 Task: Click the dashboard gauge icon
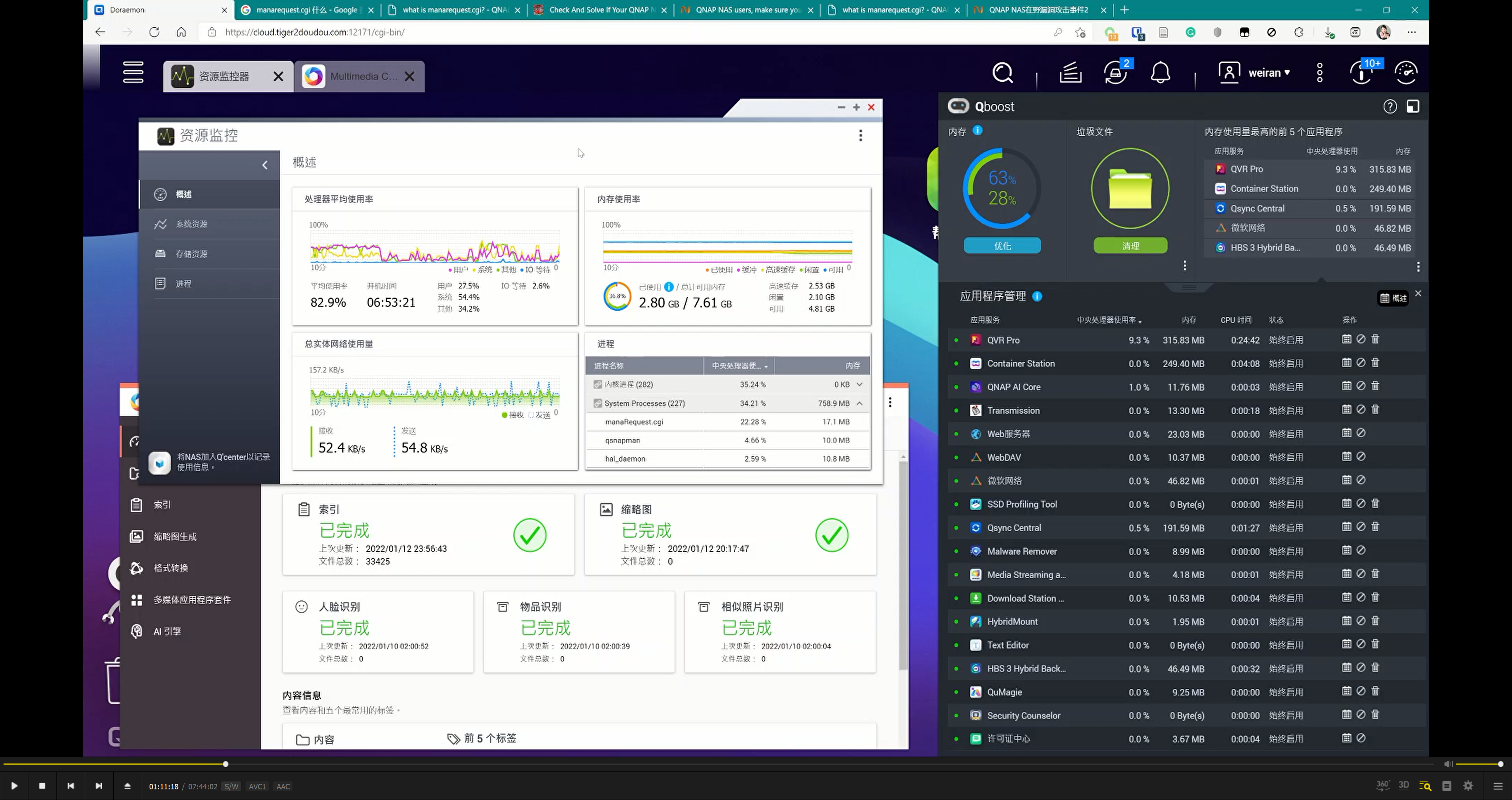(x=1406, y=73)
